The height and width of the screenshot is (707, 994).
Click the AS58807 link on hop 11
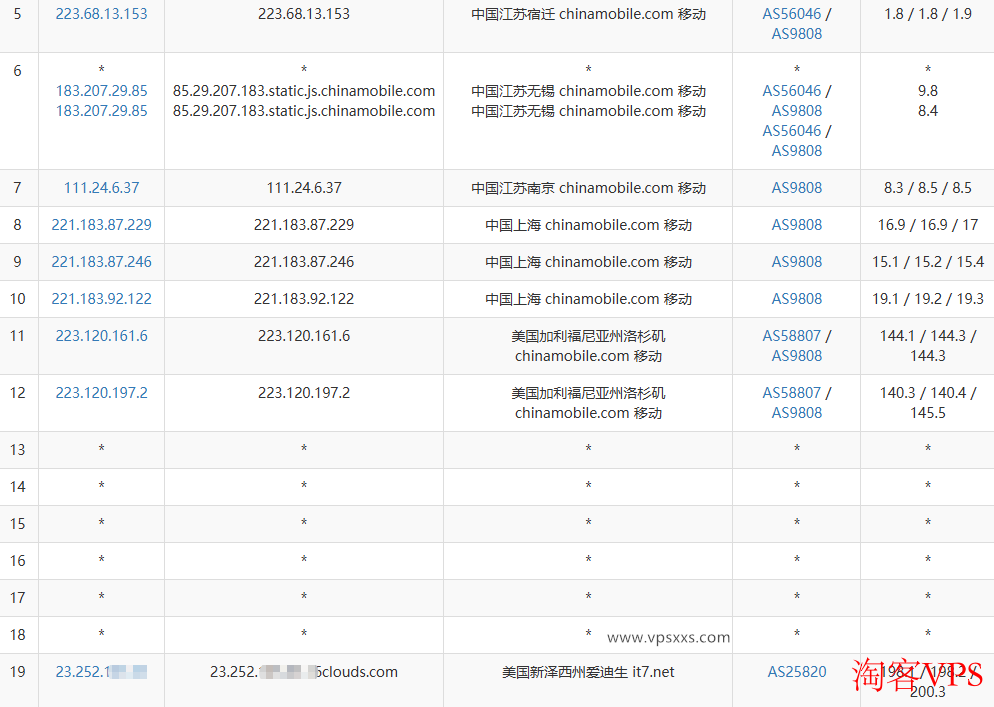793,335
